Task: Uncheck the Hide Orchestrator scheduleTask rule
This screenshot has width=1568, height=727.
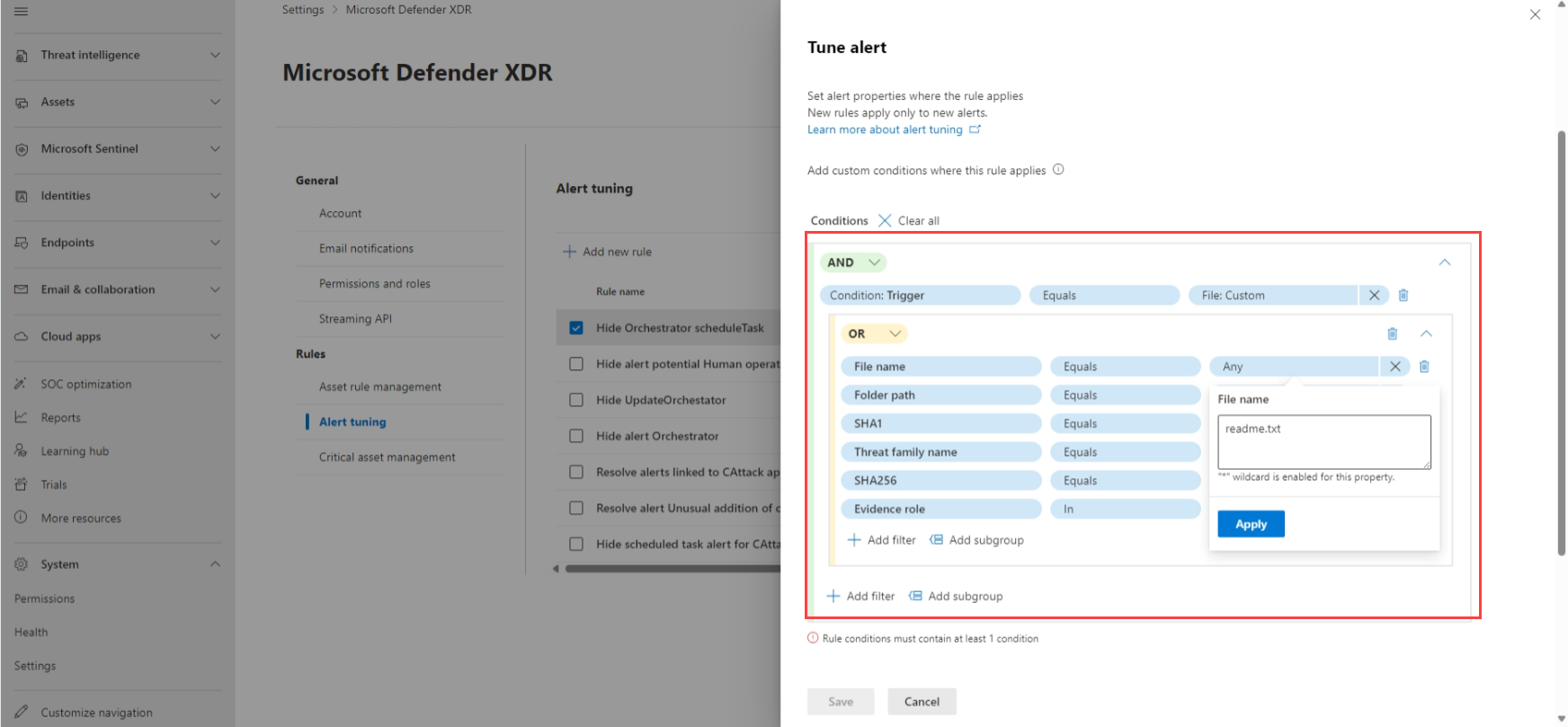Action: click(576, 328)
